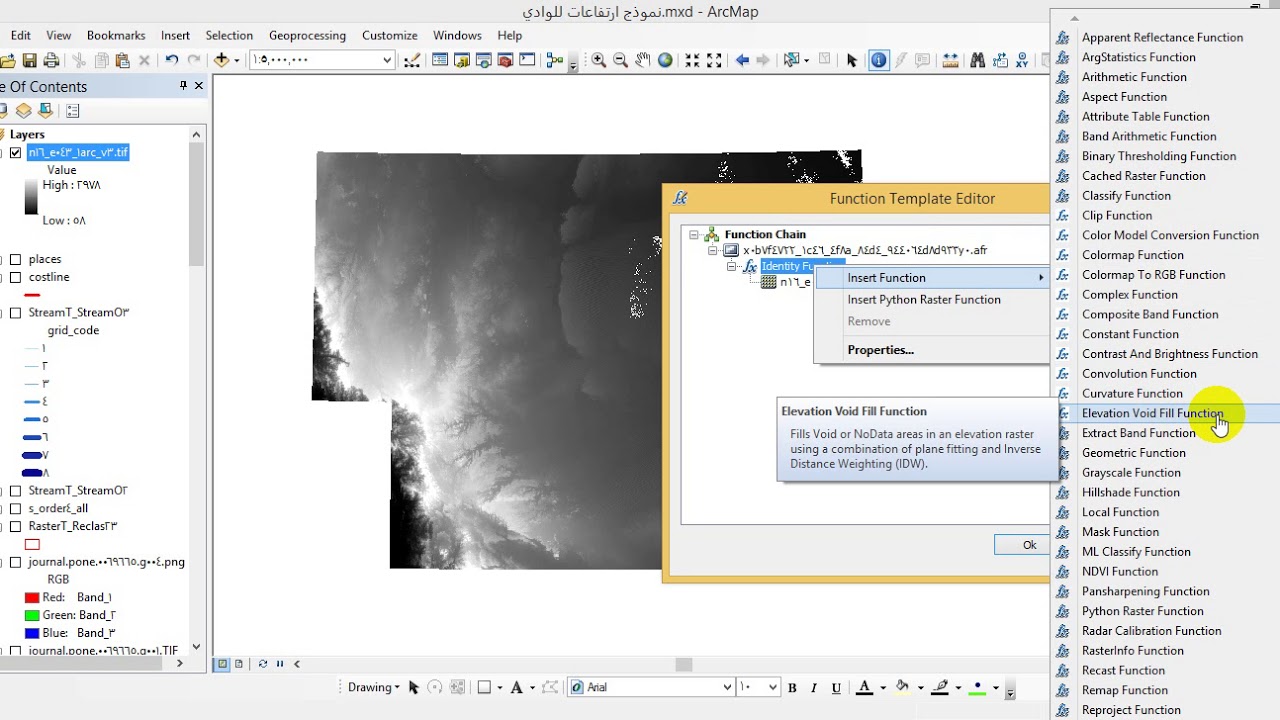The height and width of the screenshot is (720, 1280).
Task: Select the Measure ruler tool
Action: 950,60
